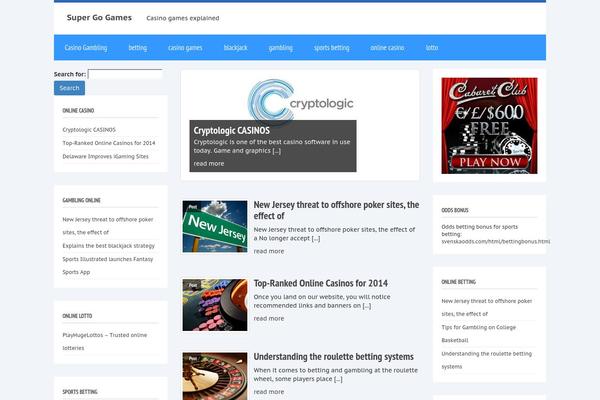Go to casino games in the nav bar
Screen dimensions: 600x400
click(185, 47)
